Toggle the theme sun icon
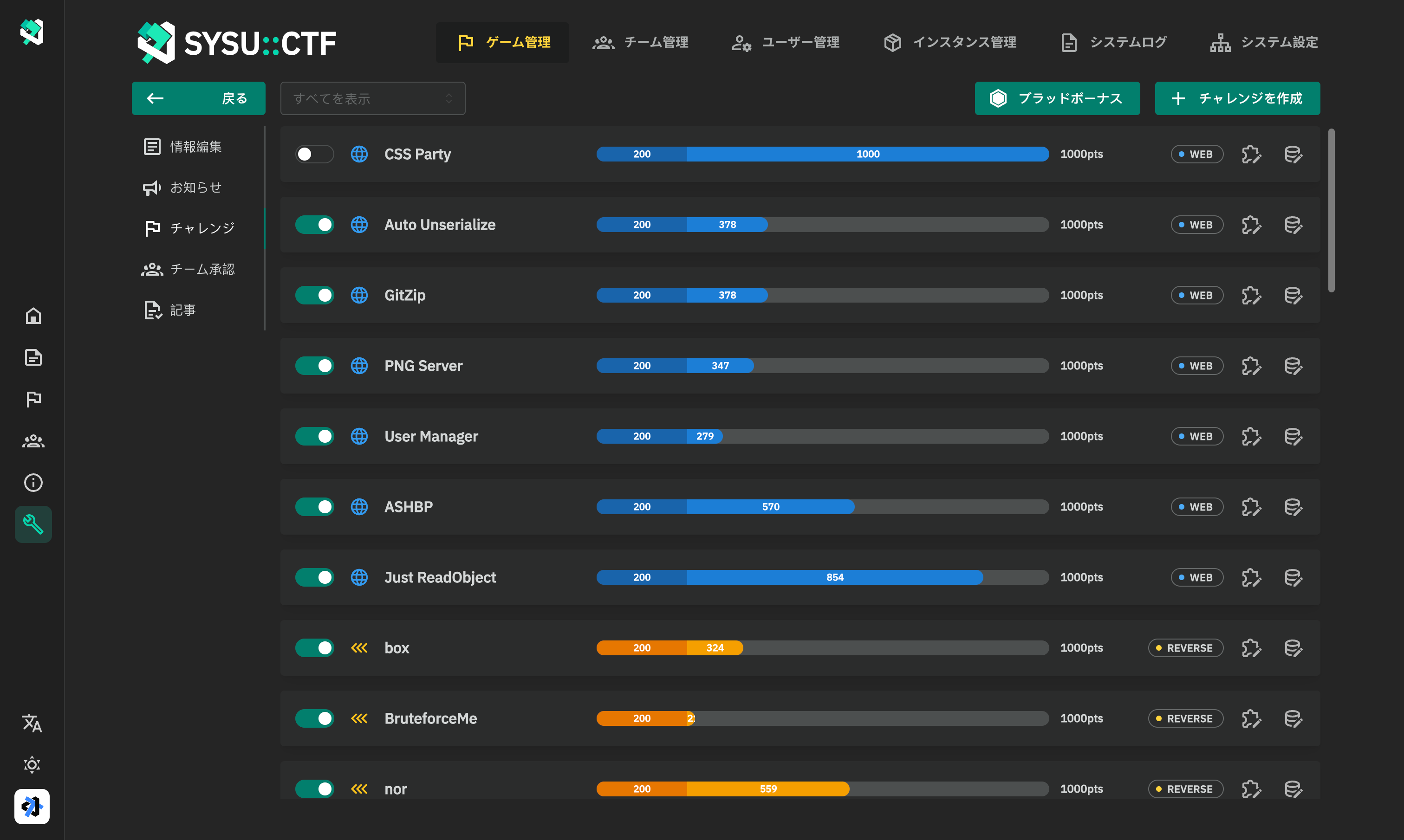 (32, 765)
